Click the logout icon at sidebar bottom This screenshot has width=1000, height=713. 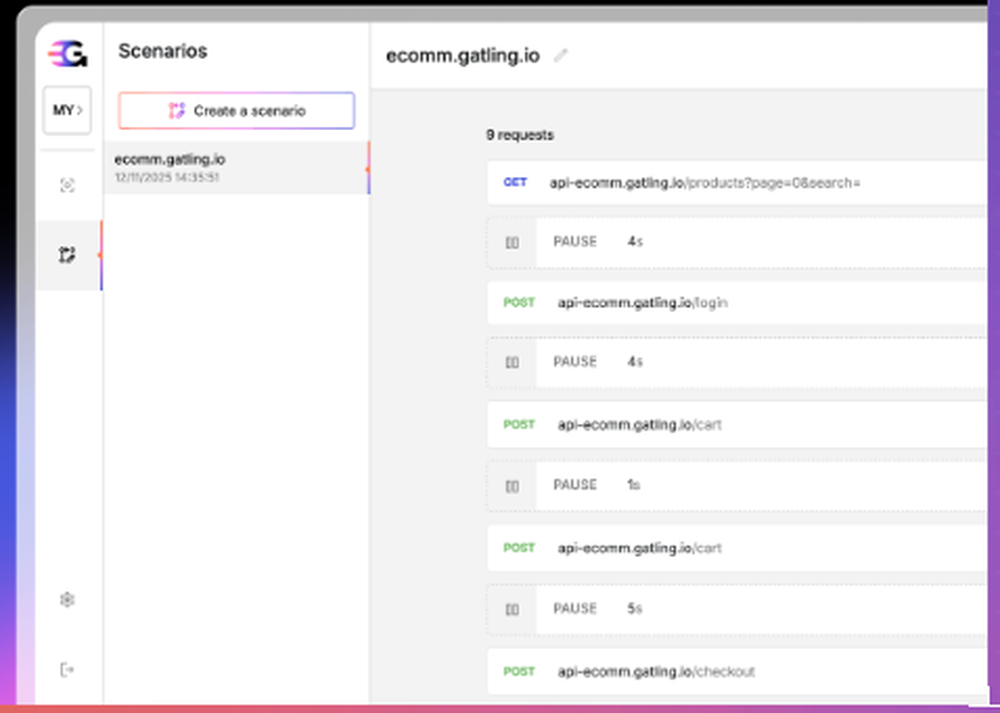[x=66, y=669]
